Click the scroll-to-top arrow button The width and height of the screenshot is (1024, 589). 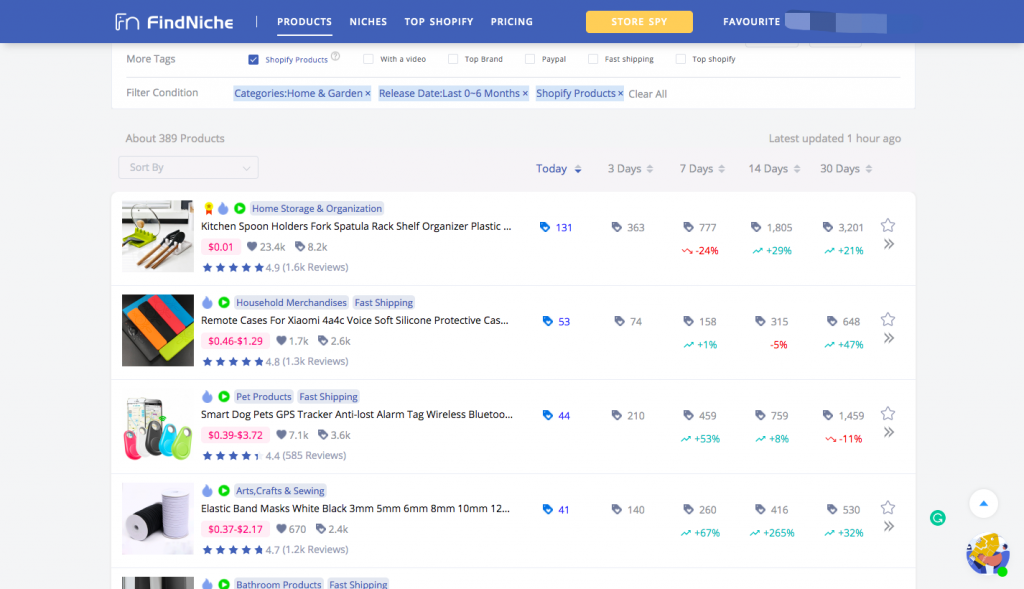pos(984,503)
